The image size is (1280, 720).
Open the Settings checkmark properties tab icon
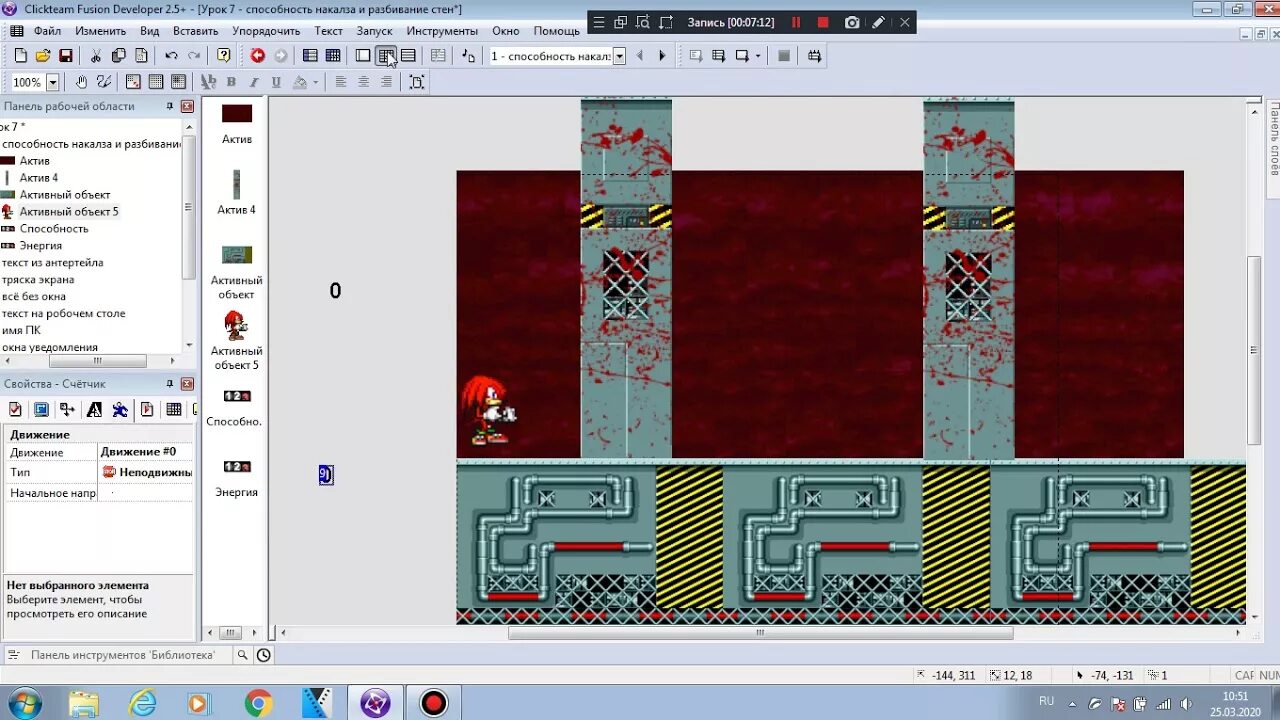[x=15, y=409]
